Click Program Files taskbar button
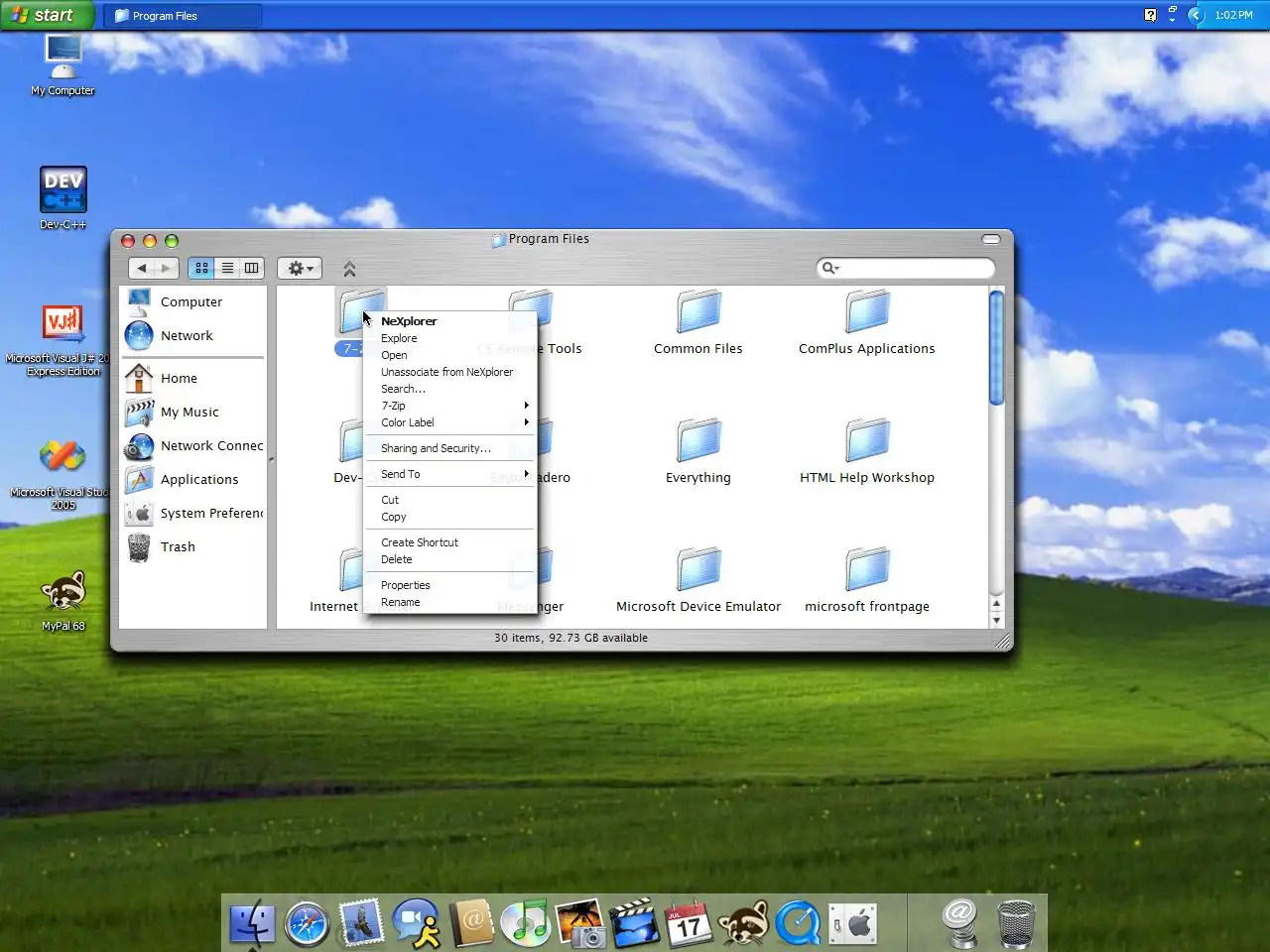 pyautogui.click(x=183, y=15)
